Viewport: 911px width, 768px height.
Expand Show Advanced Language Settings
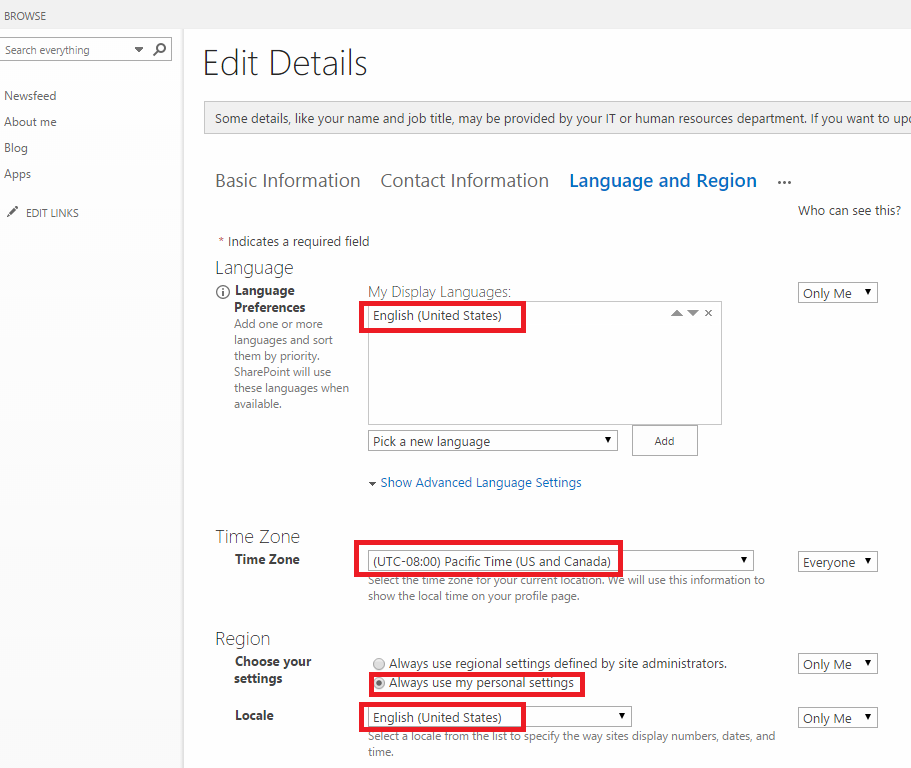480,483
